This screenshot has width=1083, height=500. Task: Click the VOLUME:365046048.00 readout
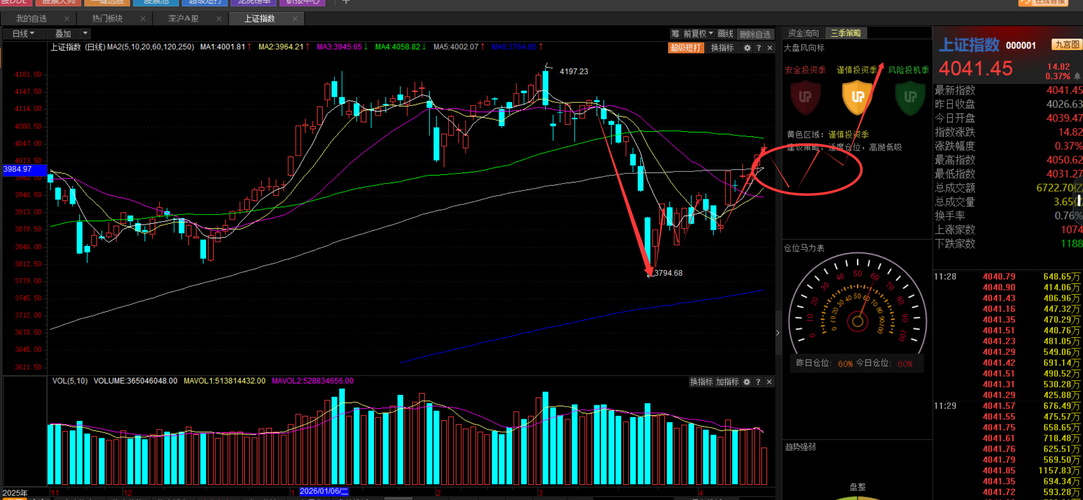135,381
